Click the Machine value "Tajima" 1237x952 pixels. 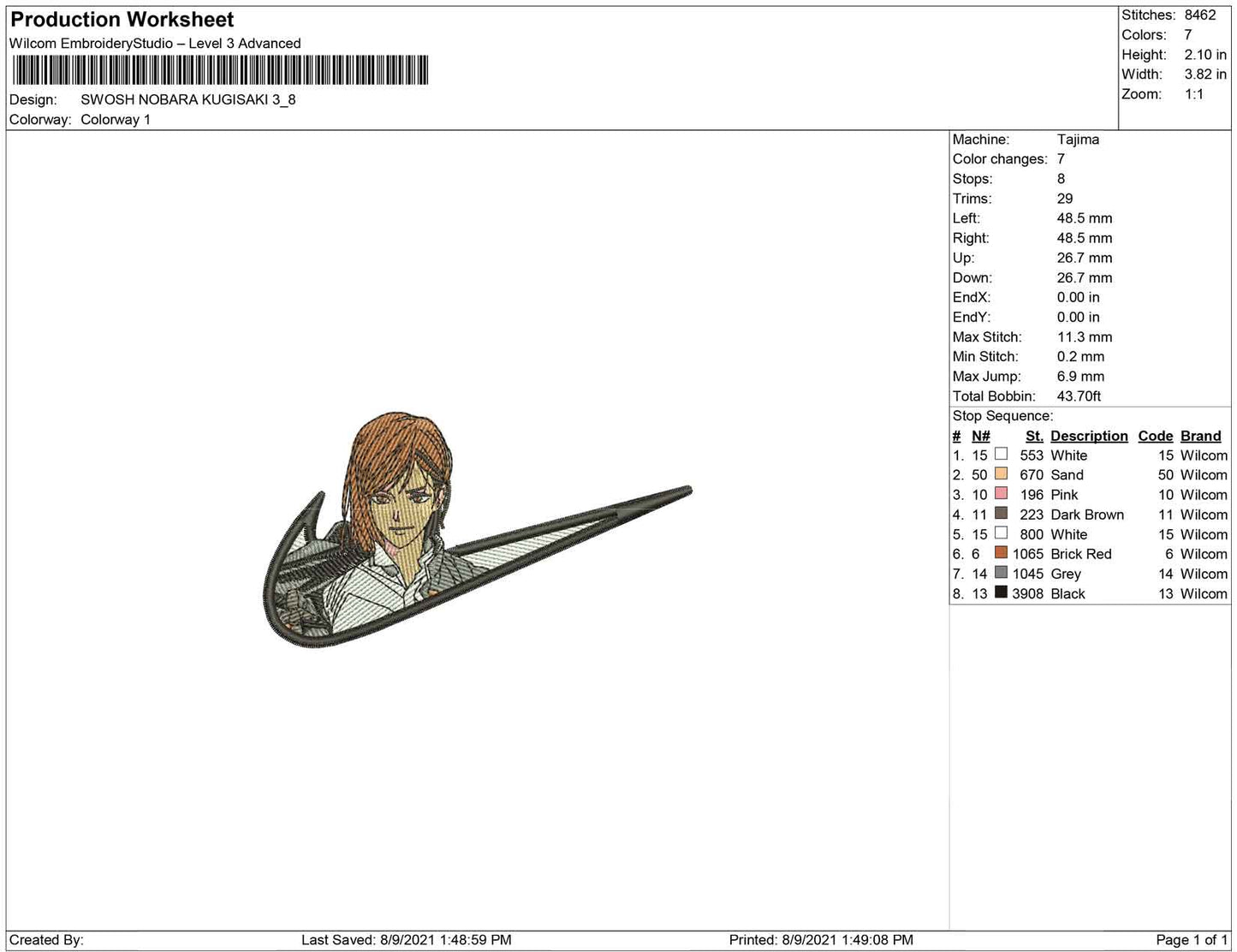pyautogui.click(x=1078, y=140)
